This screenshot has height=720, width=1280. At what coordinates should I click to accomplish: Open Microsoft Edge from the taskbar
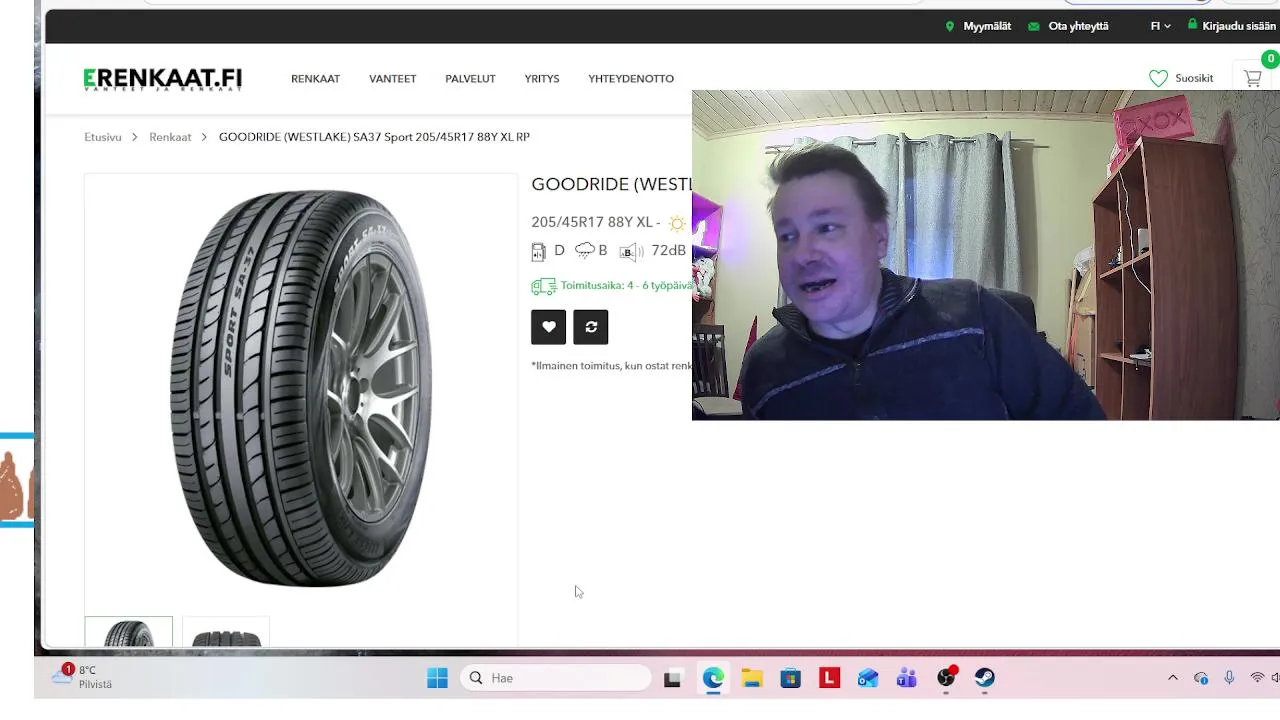(713, 678)
